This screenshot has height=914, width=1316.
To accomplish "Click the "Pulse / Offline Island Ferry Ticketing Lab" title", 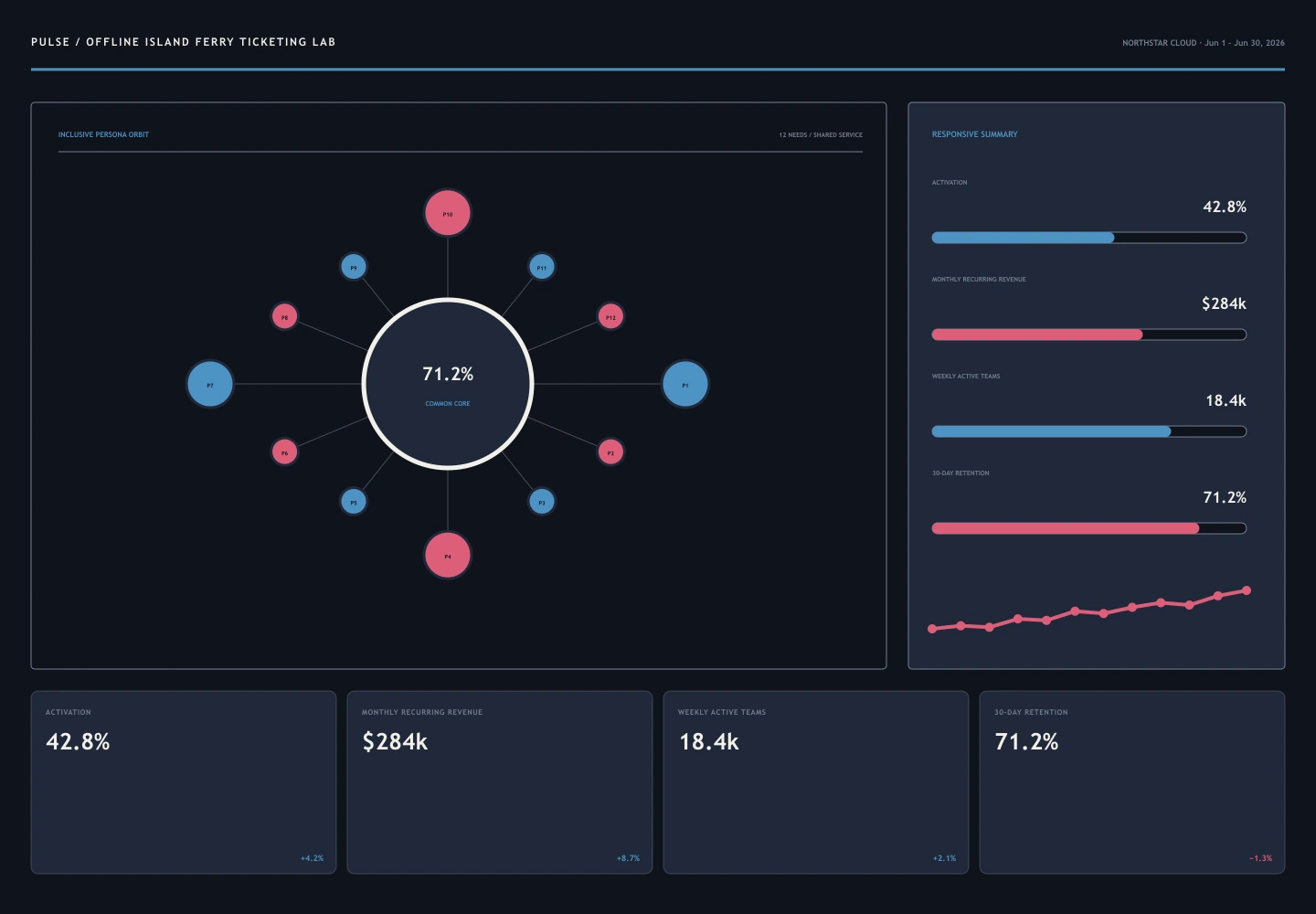I will pos(184,42).
